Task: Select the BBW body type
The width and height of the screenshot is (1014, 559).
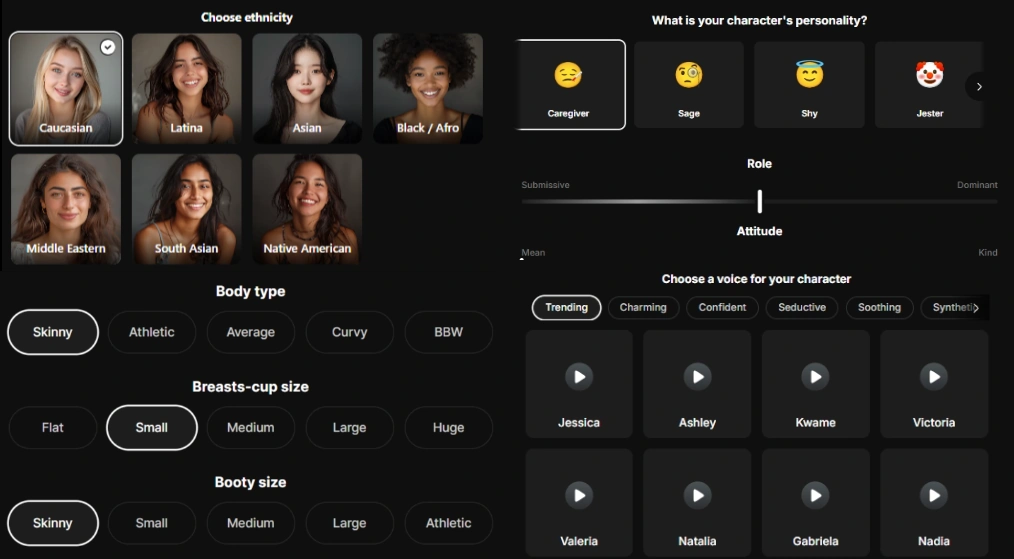Action: tap(449, 332)
